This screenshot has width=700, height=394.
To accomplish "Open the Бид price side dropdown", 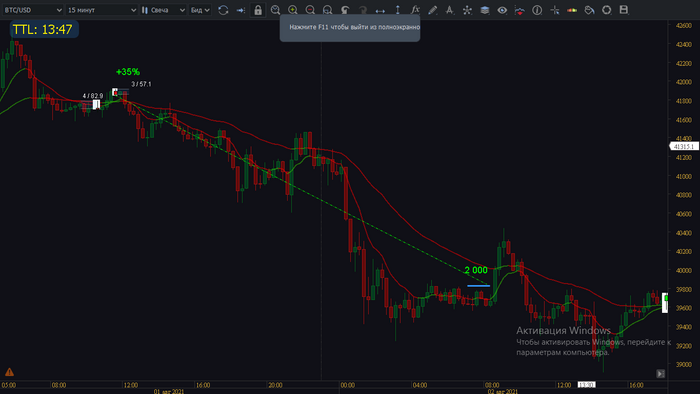I will click(x=200, y=10).
